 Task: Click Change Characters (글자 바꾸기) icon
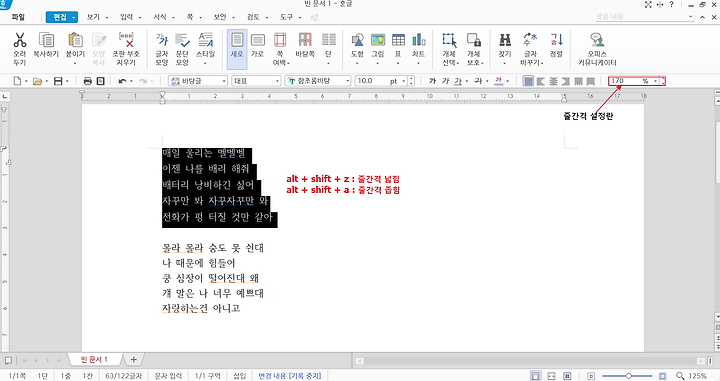530,40
